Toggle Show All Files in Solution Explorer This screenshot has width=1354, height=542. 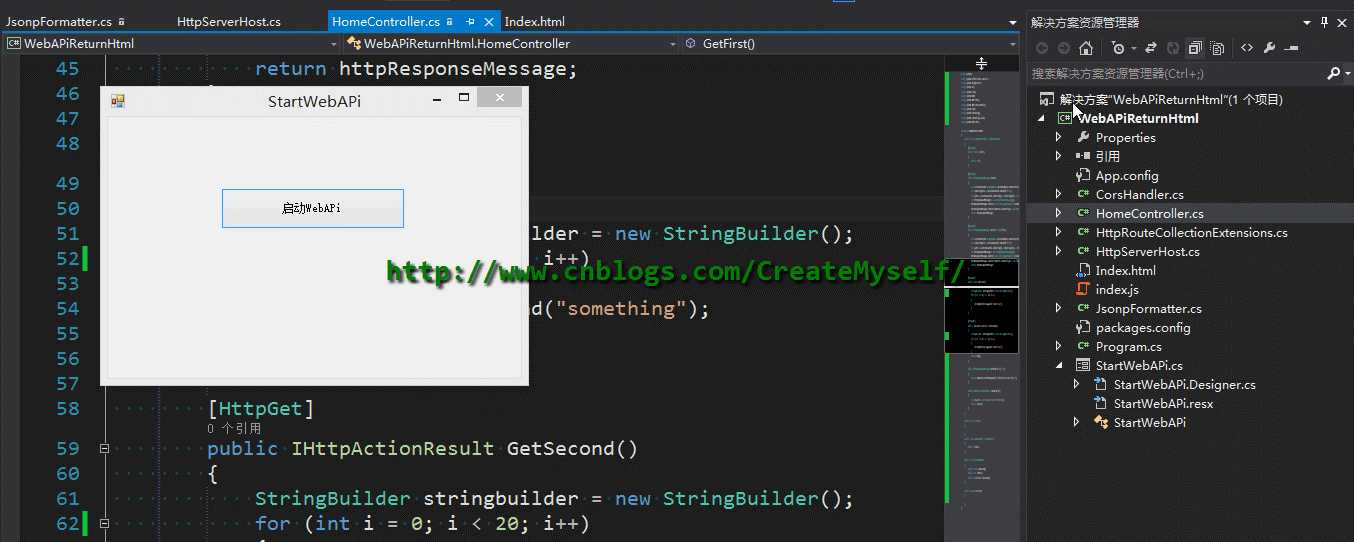click(1217, 48)
